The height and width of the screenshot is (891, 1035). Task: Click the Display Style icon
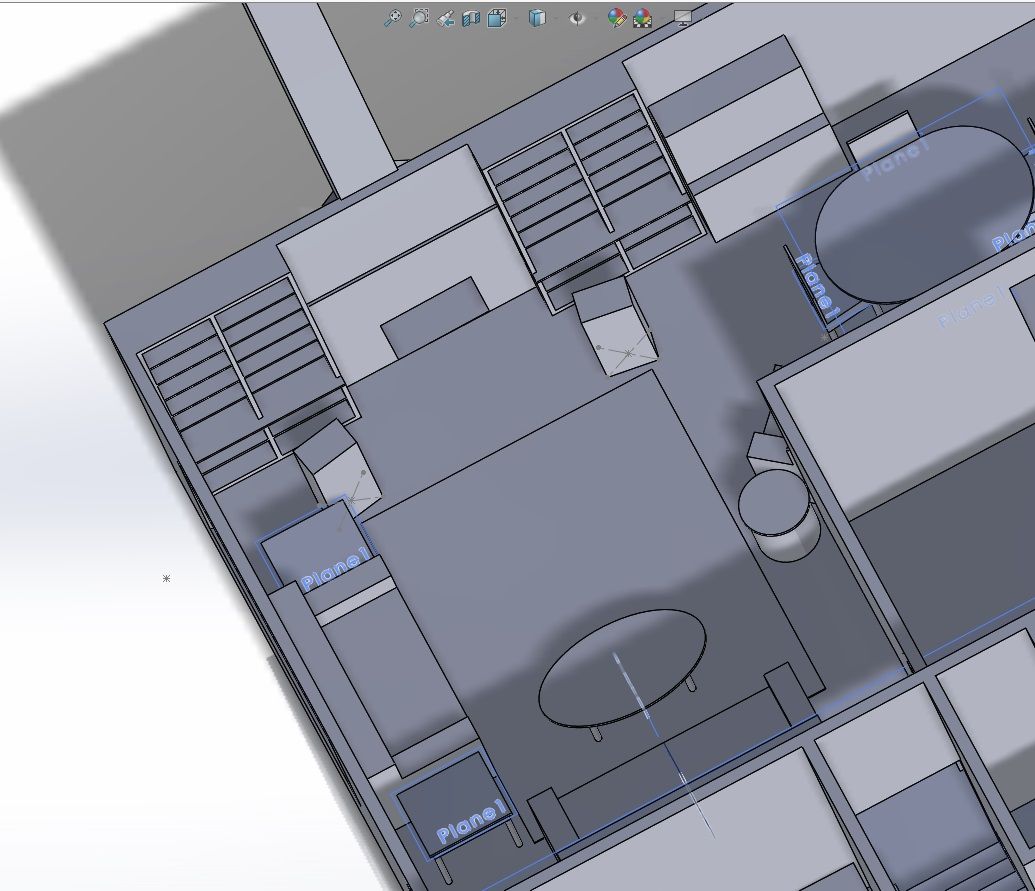[538, 18]
